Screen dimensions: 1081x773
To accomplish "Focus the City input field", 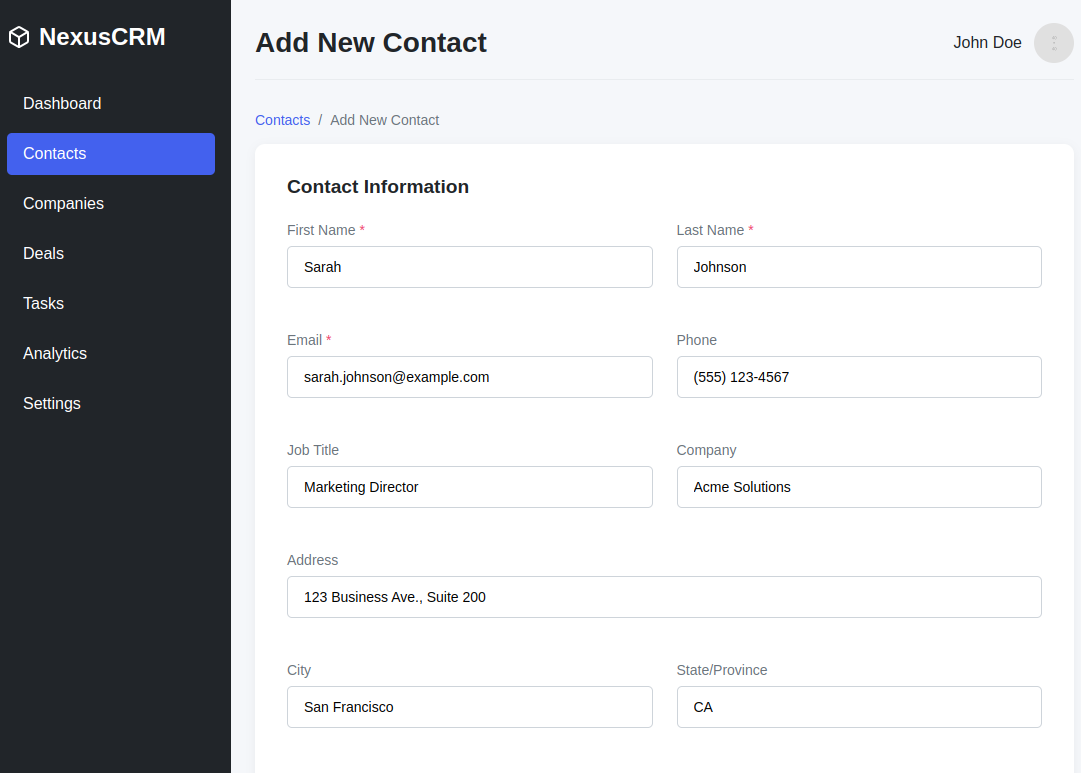I will click(469, 707).
